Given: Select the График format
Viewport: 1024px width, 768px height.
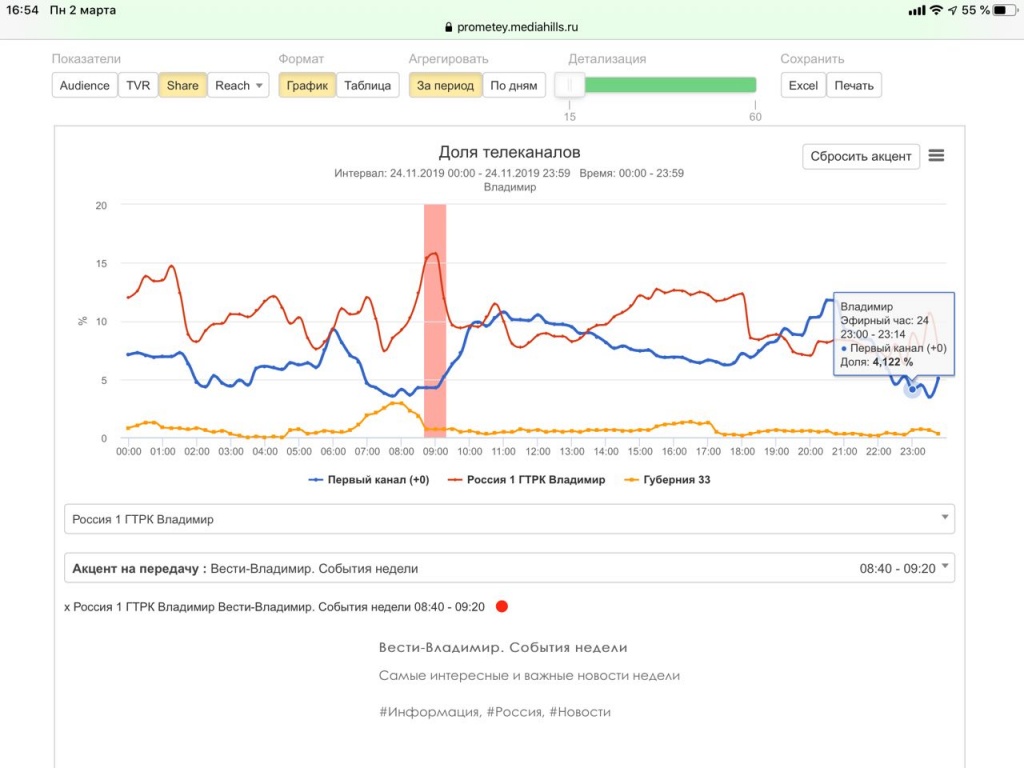Looking at the screenshot, I should (307, 86).
